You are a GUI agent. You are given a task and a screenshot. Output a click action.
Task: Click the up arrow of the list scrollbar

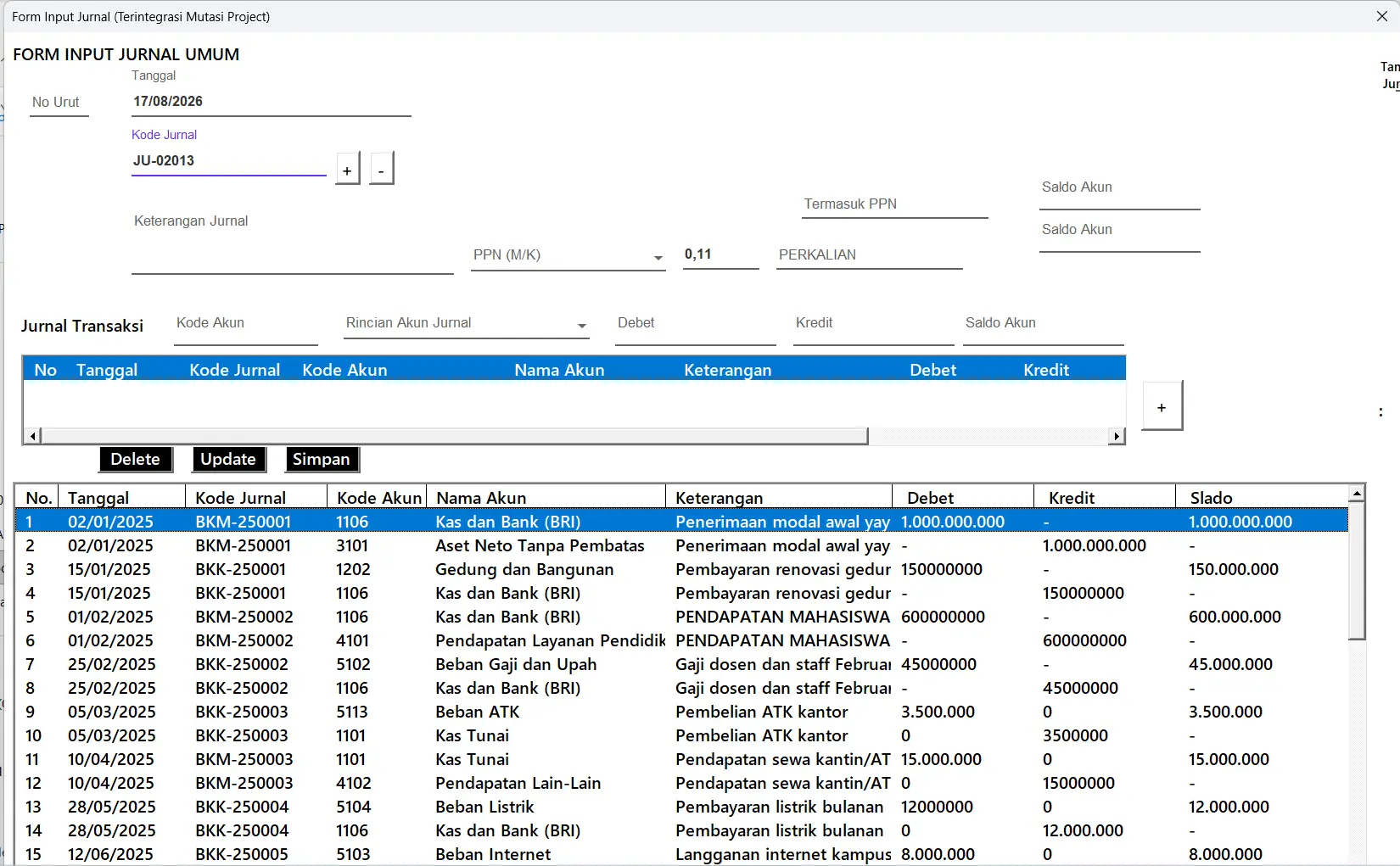1357,493
